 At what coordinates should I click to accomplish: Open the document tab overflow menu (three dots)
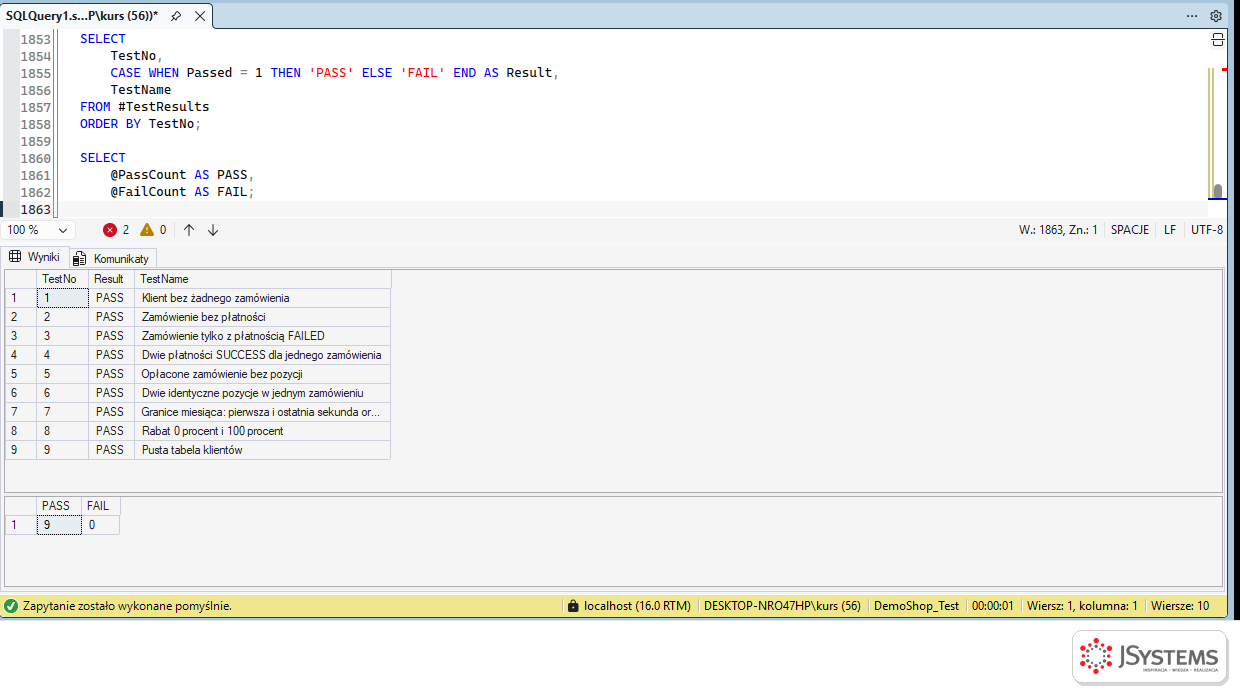pos(1192,16)
